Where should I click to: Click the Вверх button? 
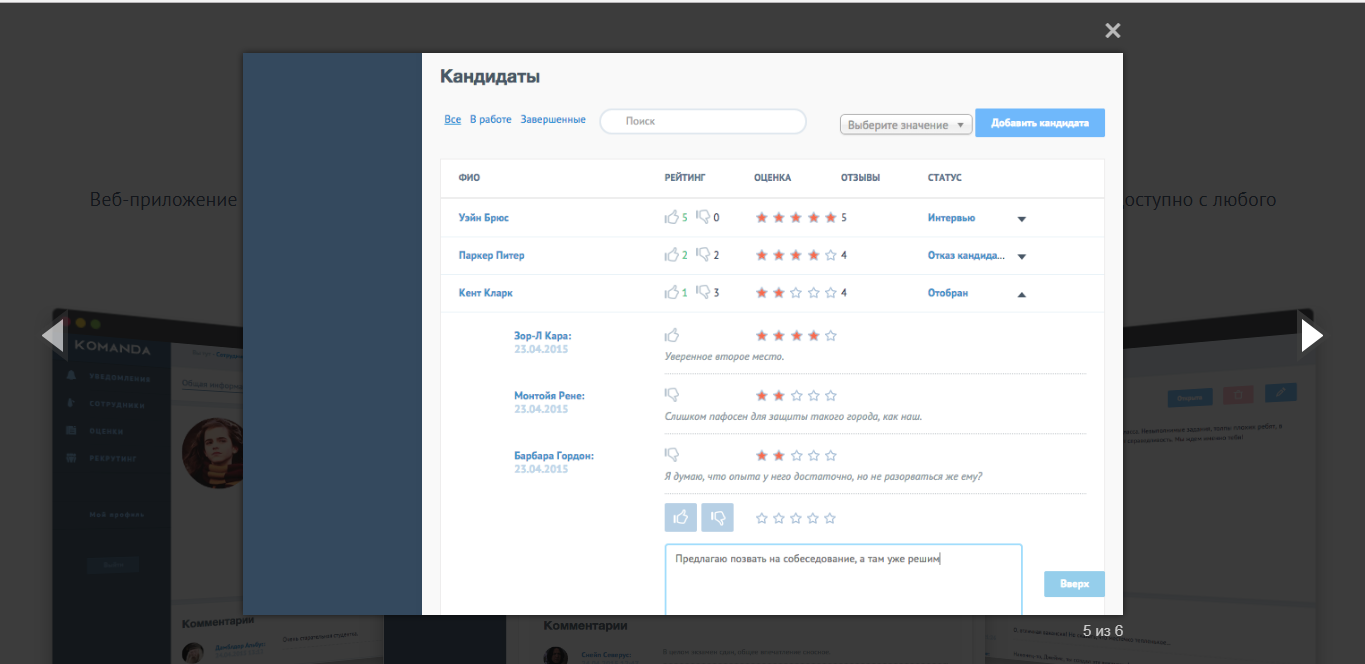[x=1074, y=584]
